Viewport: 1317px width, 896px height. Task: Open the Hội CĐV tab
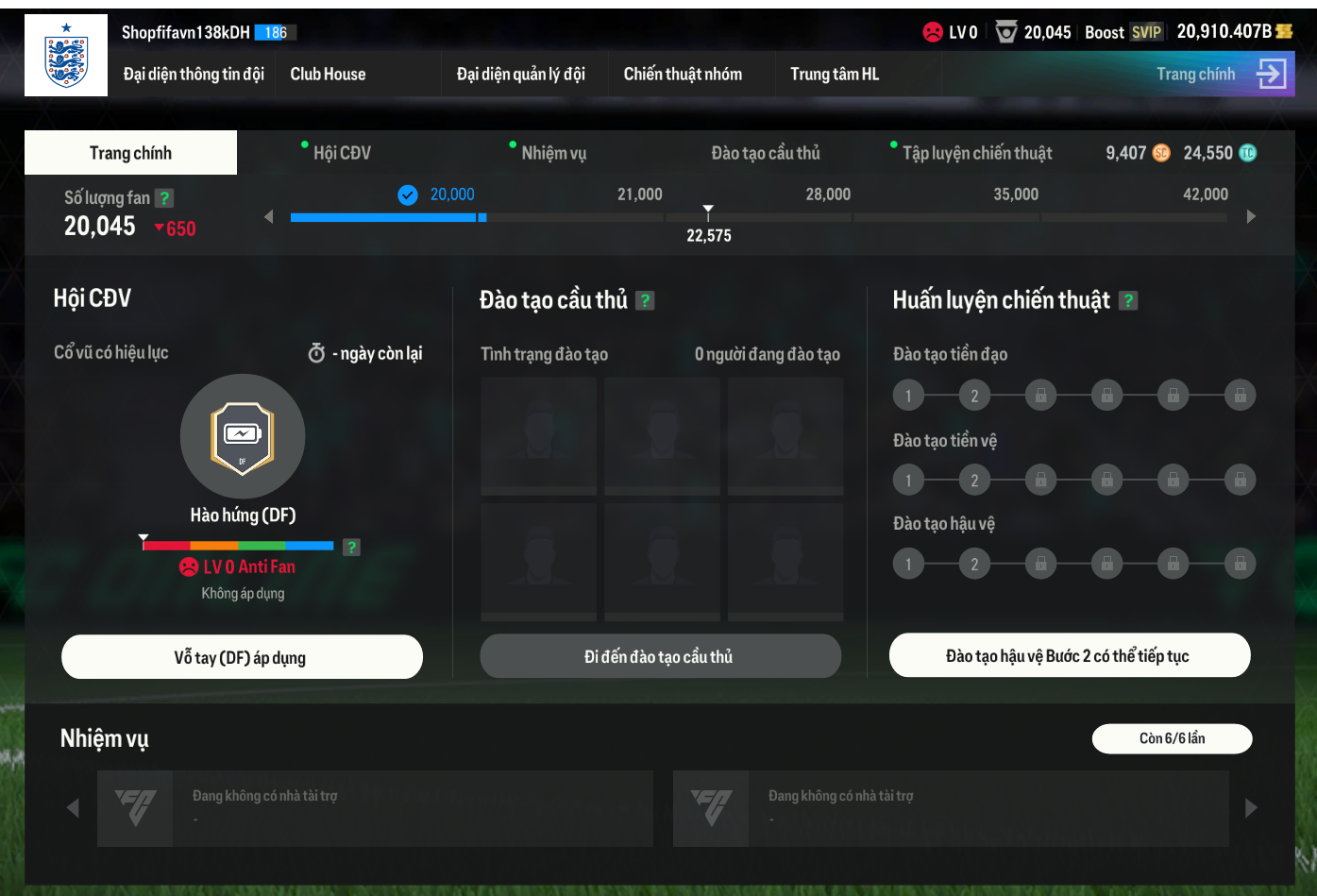[342, 153]
